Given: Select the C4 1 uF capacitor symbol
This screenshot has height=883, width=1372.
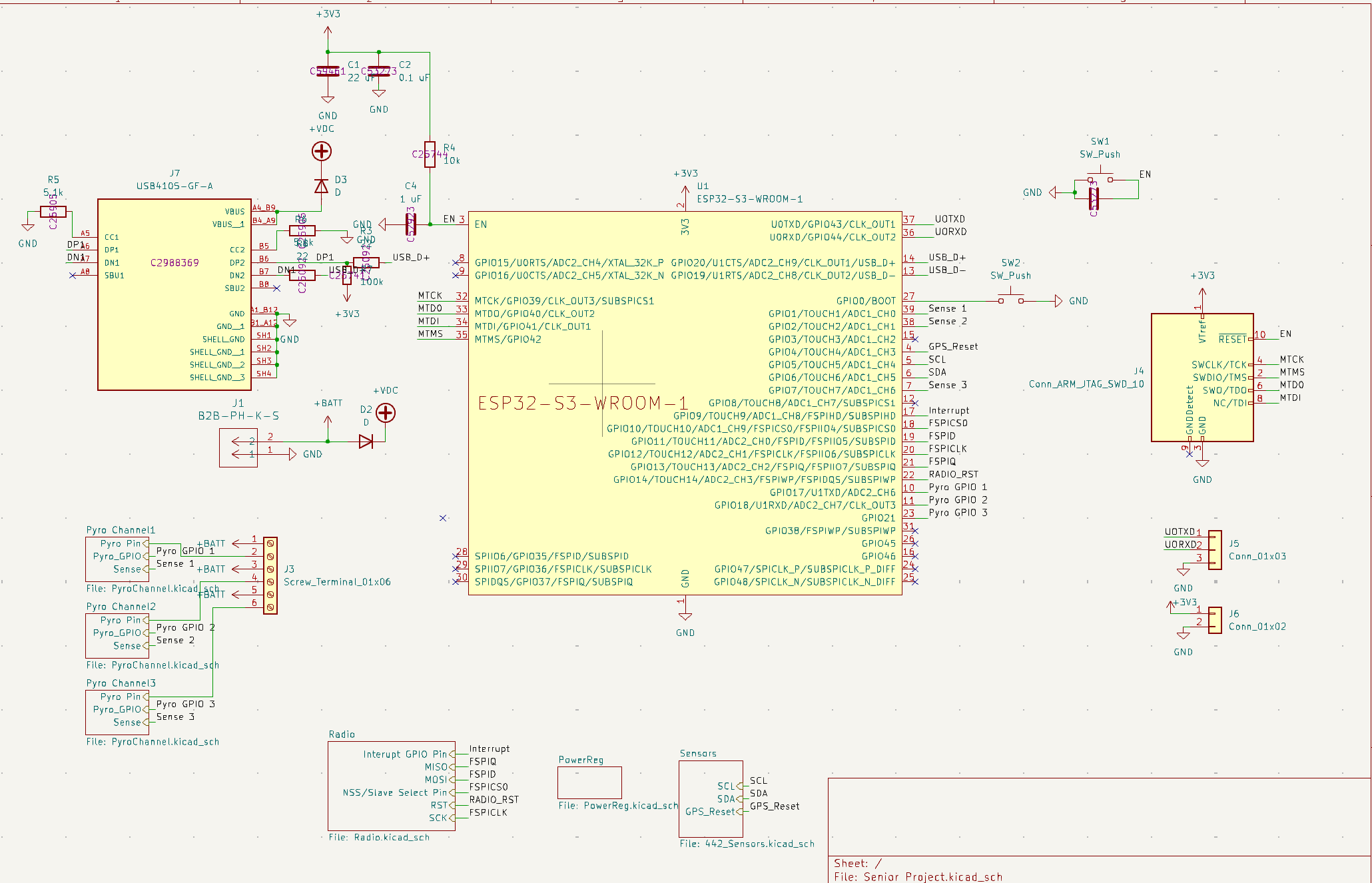Looking at the screenshot, I should (x=411, y=224).
